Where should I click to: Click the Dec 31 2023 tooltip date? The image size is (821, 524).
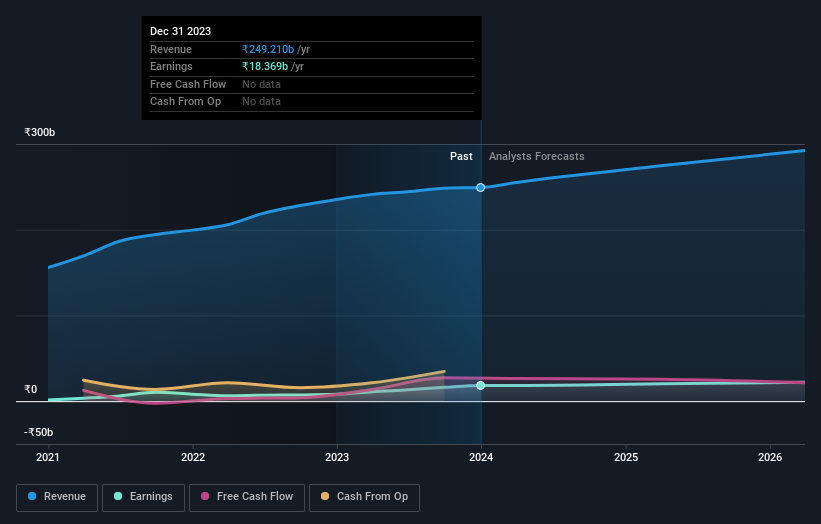pyautogui.click(x=180, y=31)
